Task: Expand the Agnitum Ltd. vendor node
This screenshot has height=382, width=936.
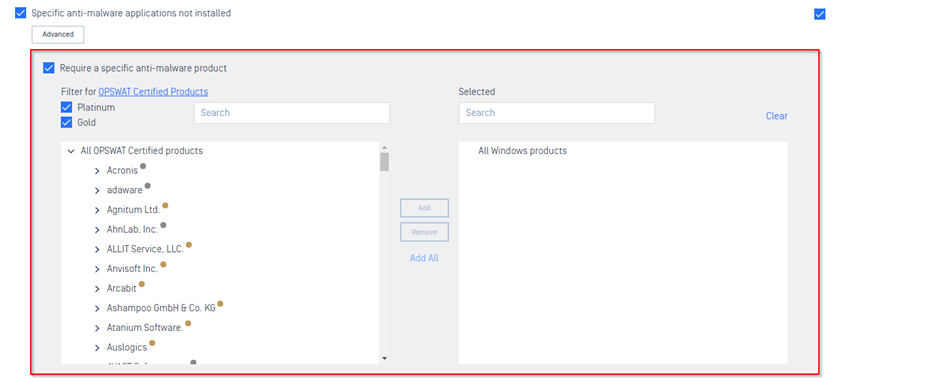Action: [97, 211]
